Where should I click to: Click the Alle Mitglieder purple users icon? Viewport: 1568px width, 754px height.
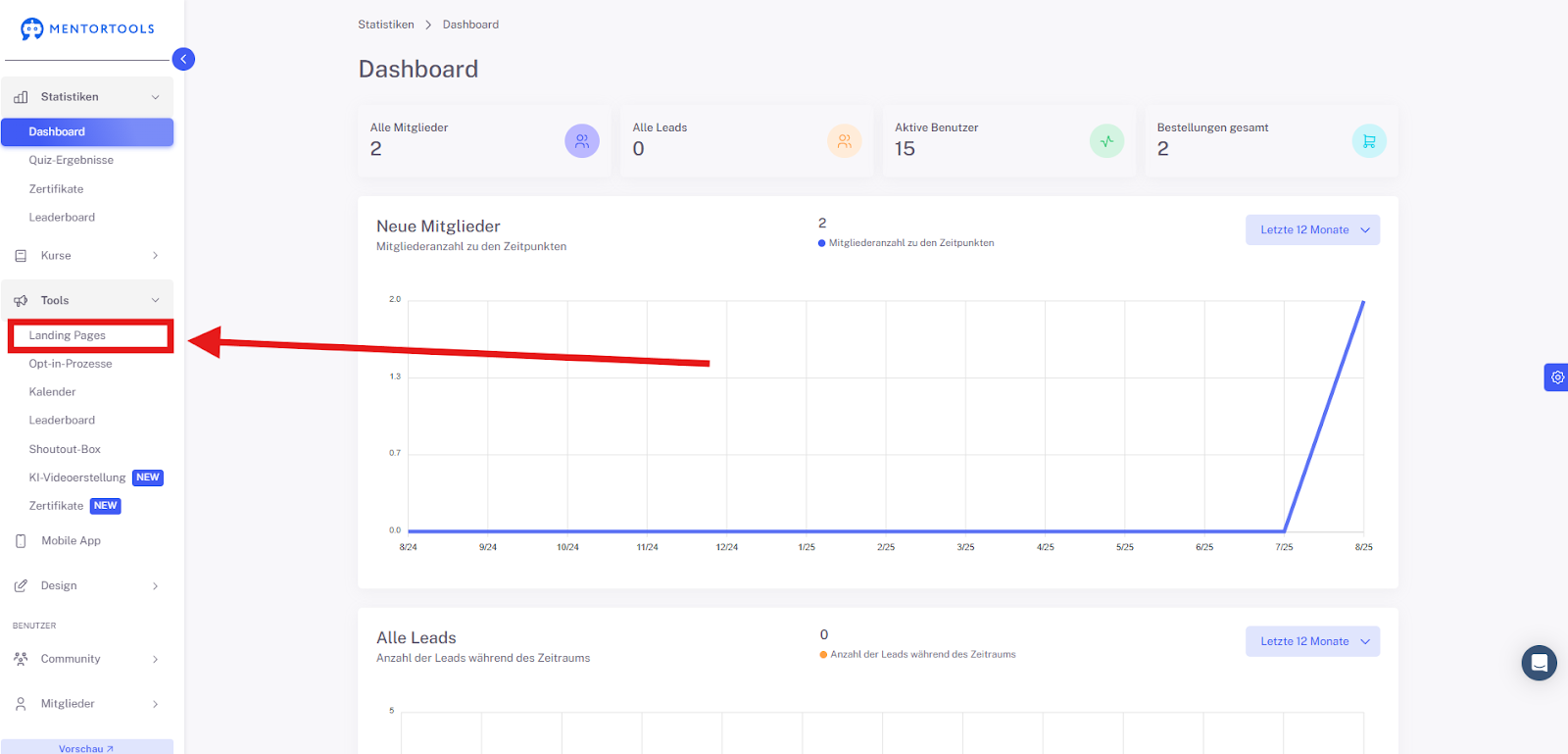pyautogui.click(x=582, y=141)
